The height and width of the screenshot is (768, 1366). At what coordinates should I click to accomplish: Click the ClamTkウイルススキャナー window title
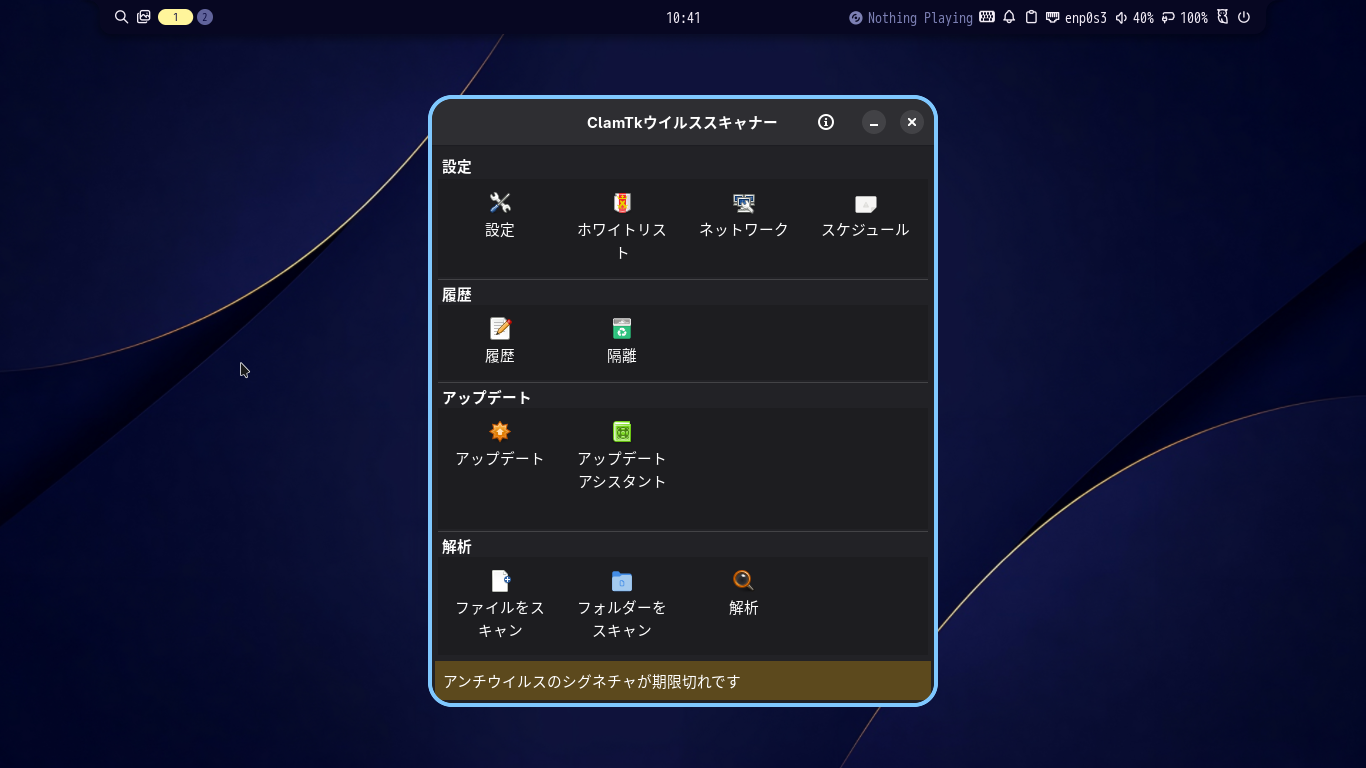682,122
